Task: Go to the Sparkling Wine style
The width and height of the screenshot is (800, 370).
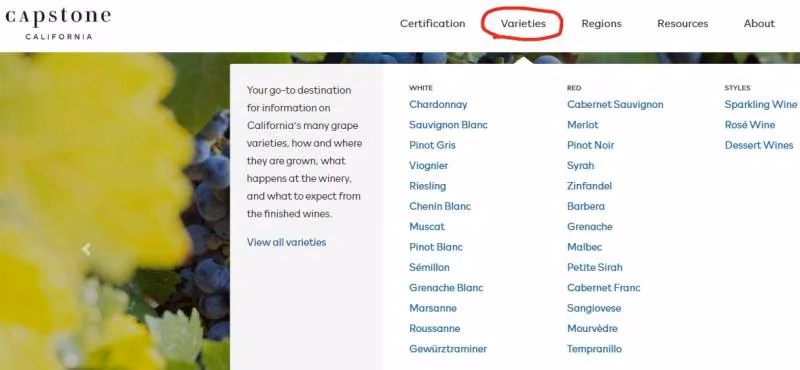Action: coord(761,105)
